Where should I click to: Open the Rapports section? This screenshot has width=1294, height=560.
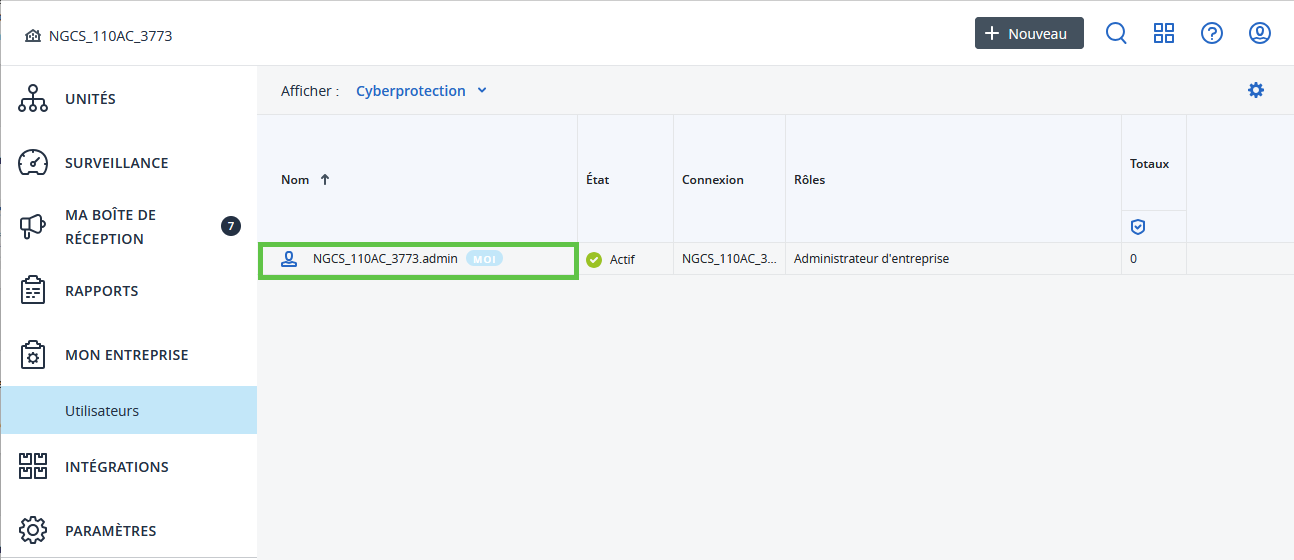tap(101, 291)
